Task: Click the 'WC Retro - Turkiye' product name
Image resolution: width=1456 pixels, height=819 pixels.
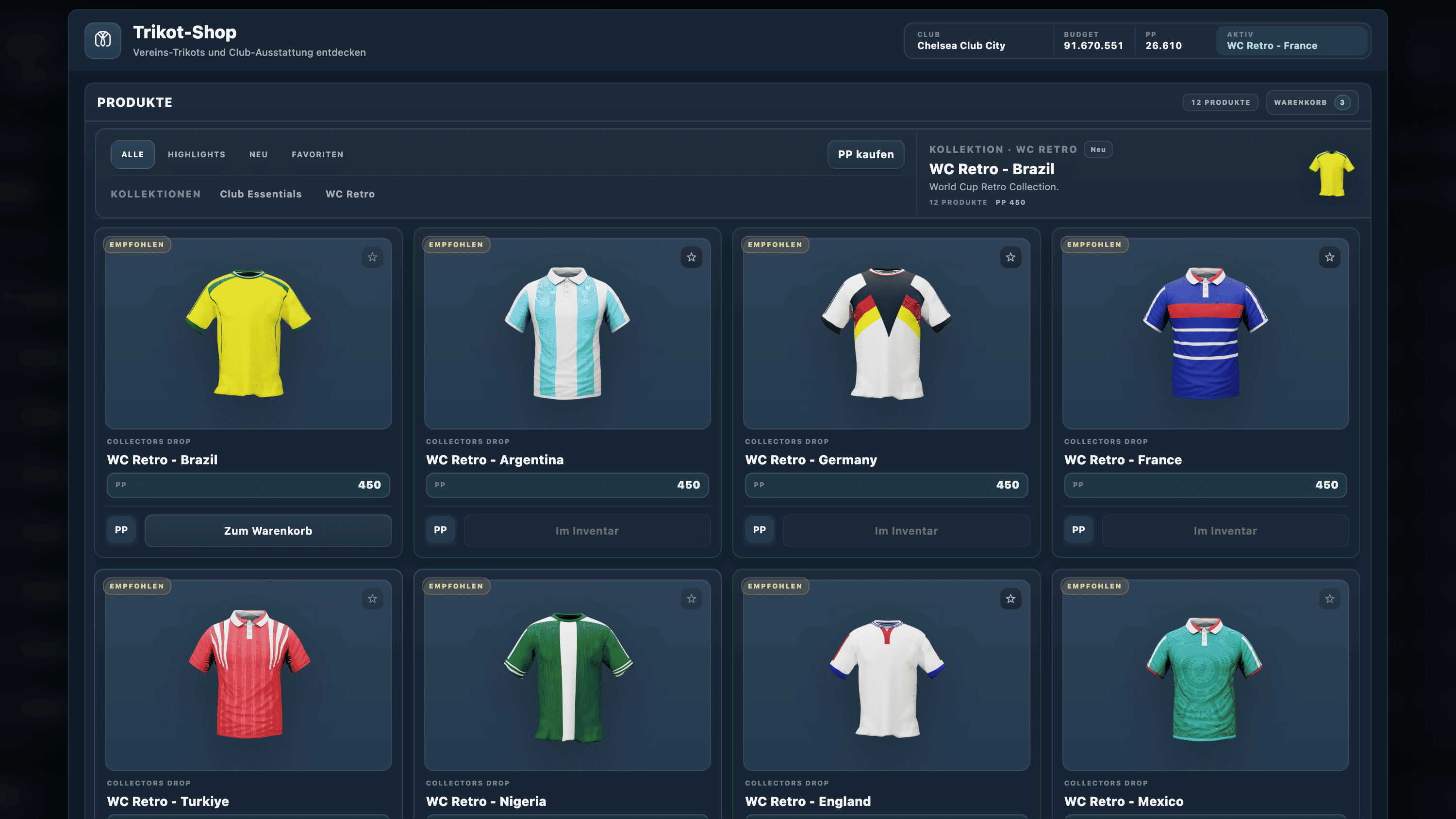Action: coord(168,802)
